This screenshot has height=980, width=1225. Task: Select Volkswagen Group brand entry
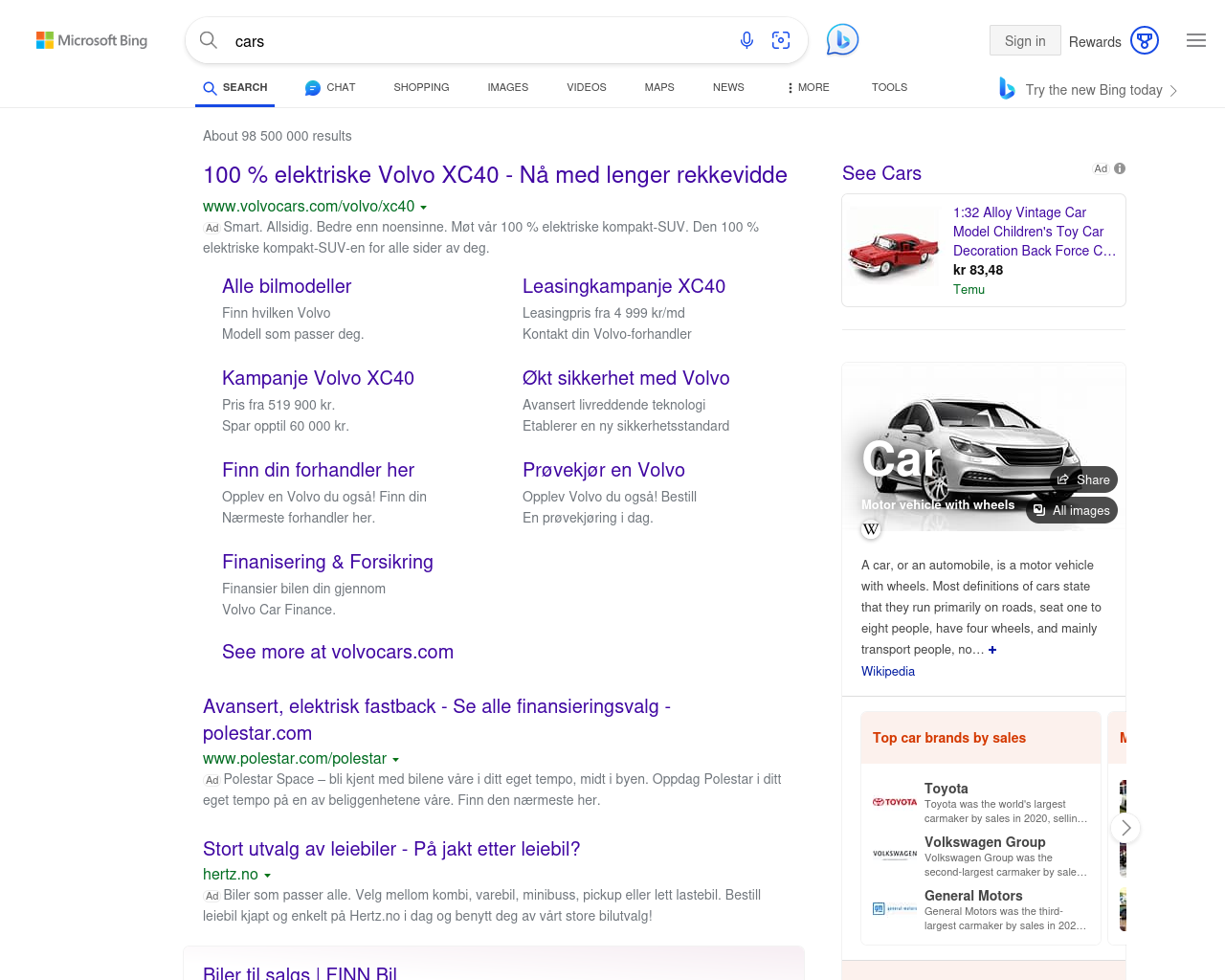click(981, 856)
